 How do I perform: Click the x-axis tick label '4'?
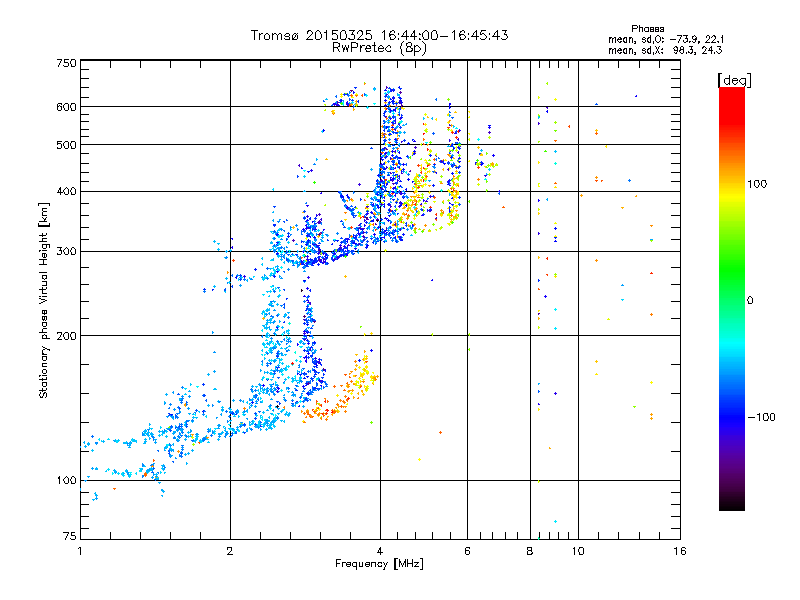(380, 551)
